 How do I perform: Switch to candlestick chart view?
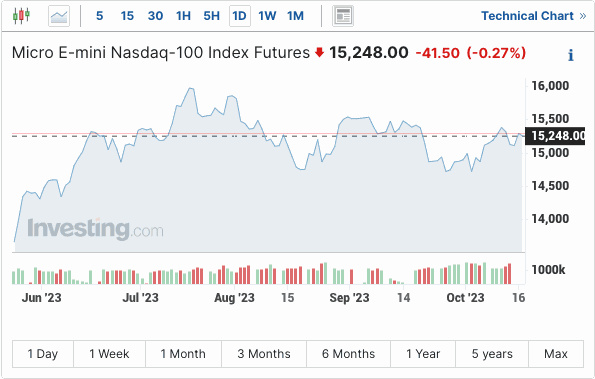(21, 16)
